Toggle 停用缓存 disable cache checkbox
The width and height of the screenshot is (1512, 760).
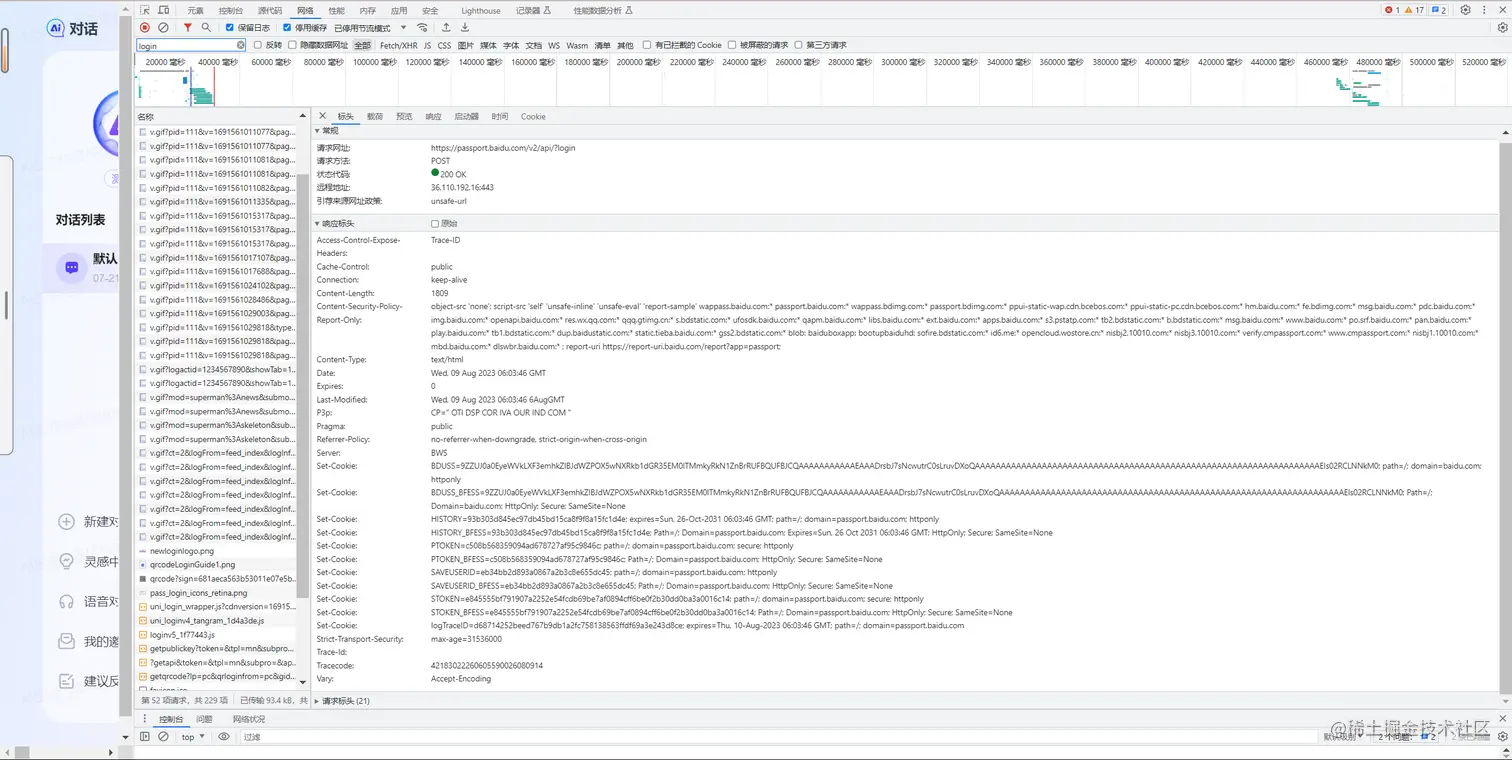point(287,28)
